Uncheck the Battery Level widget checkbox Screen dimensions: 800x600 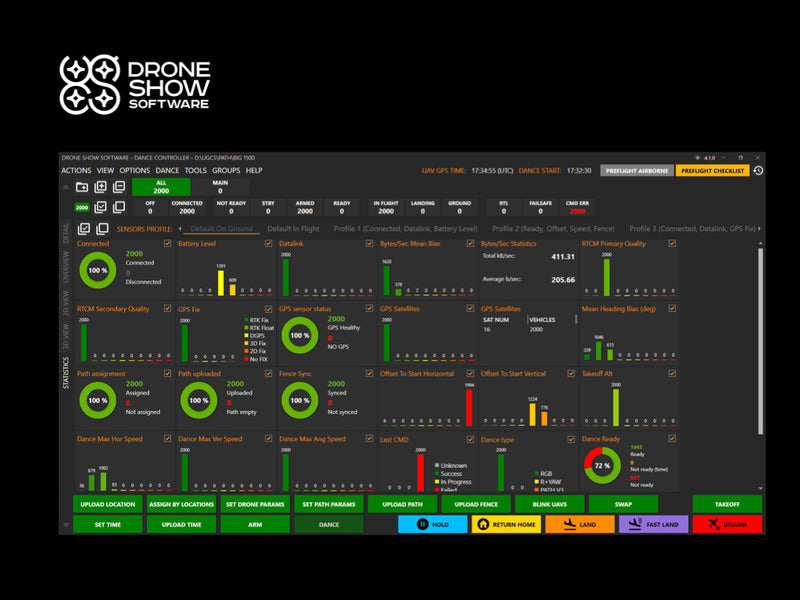[x=268, y=244]
